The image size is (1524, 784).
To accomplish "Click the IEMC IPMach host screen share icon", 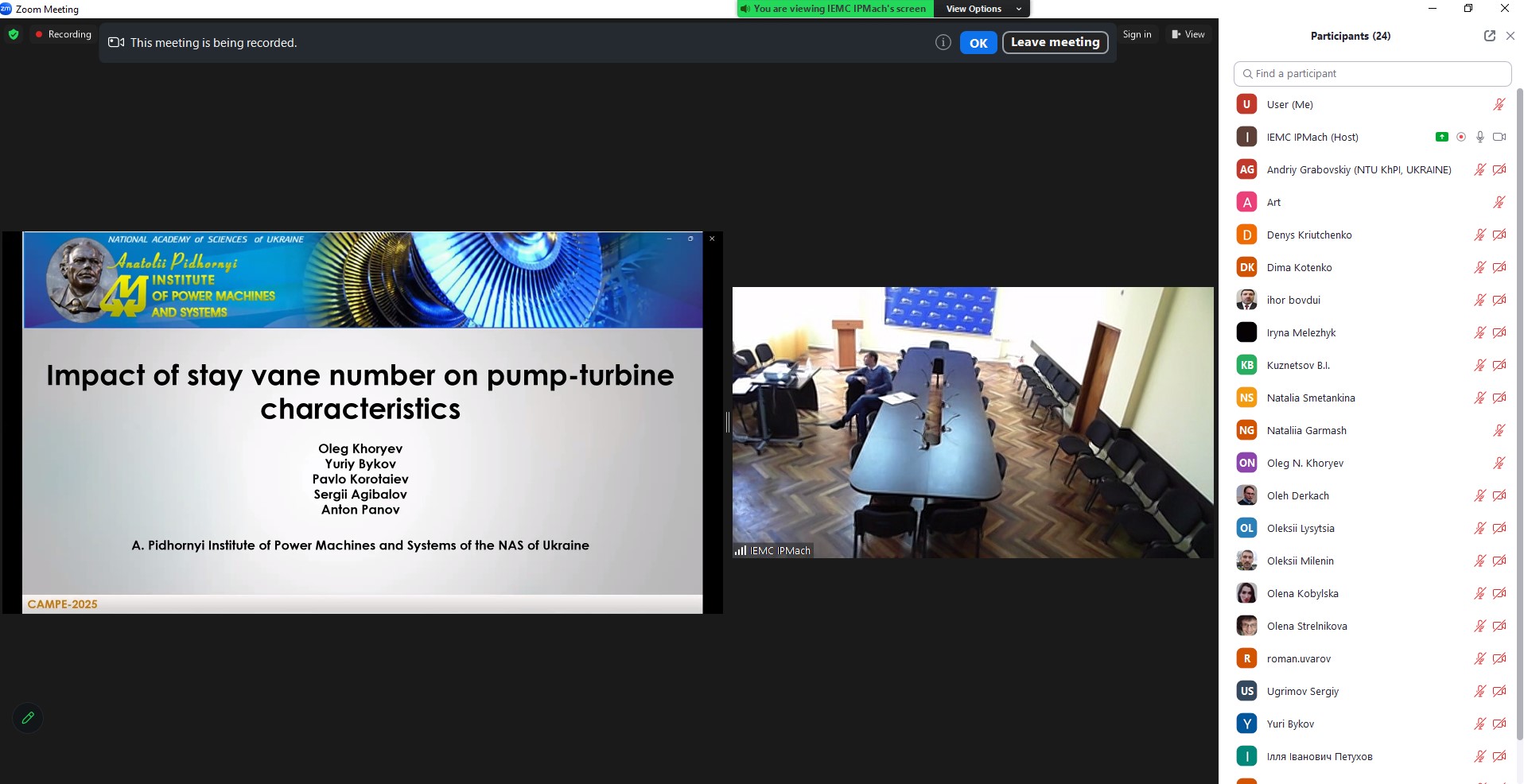I will pos(1441,137).
